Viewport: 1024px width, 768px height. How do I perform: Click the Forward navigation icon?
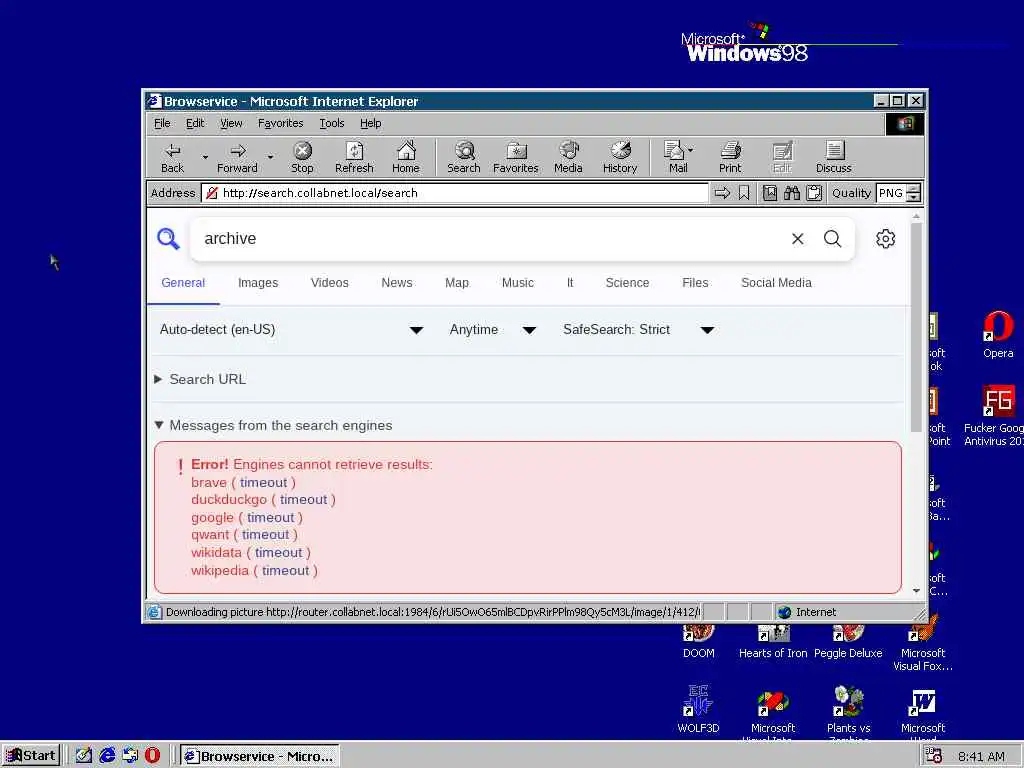(238, 158)
